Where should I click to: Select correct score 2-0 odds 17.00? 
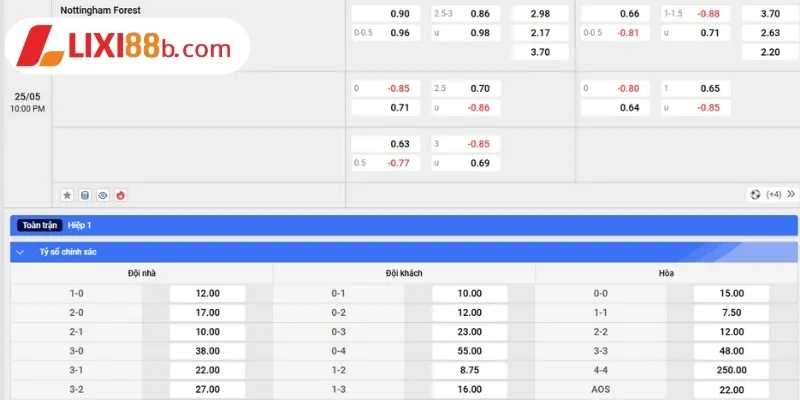coord(207,313)
